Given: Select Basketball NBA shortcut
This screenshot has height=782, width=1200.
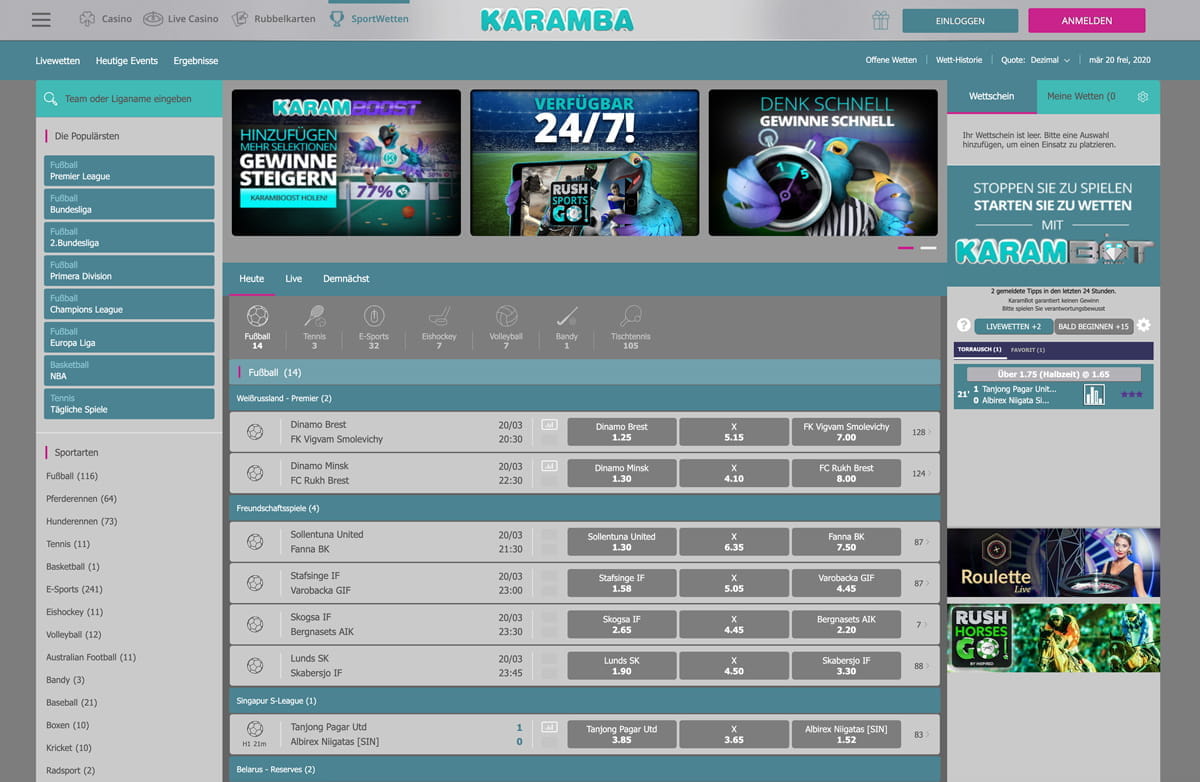Looking at the screenshot, I should pyautogui.click(x=129, y=370).
